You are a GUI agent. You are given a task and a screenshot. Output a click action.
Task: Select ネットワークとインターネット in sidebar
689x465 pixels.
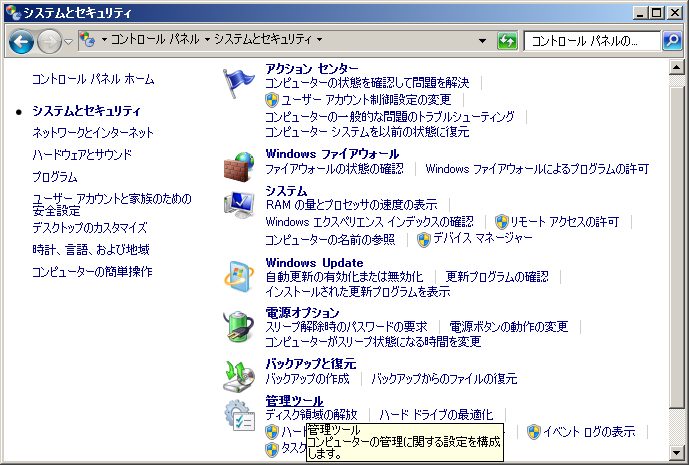pyautogui.click(x=93, y=133)
